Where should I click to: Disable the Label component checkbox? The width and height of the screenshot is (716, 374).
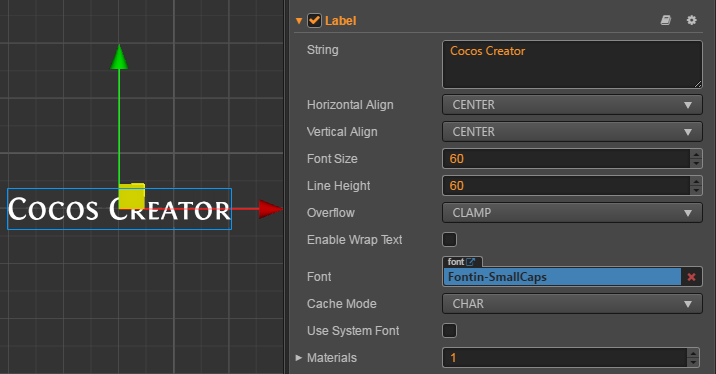(314, 21)
